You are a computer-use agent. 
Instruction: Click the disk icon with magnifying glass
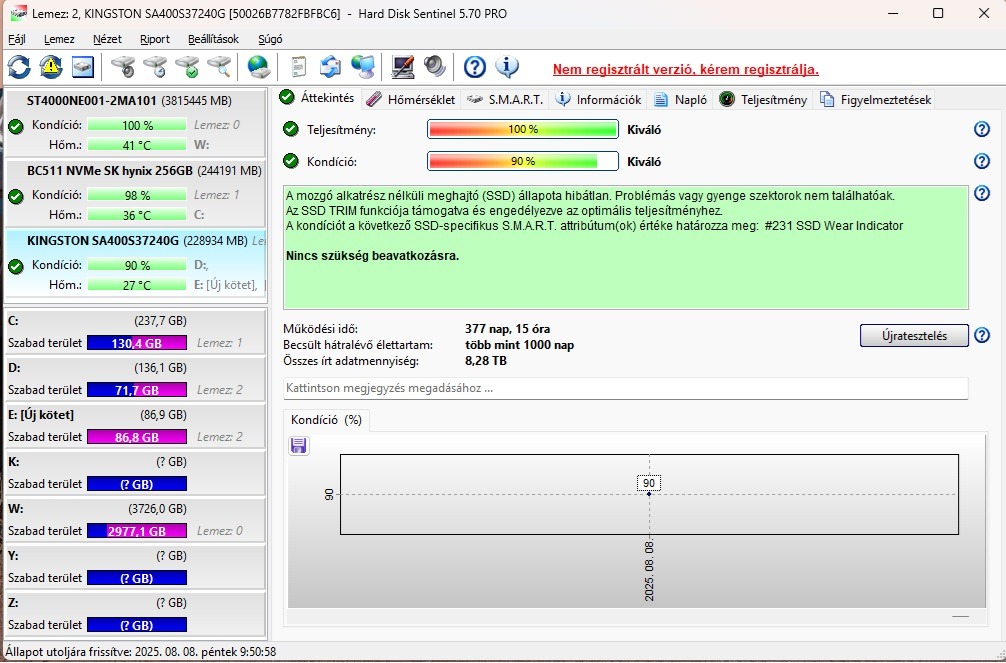click(x=219, y=67)
